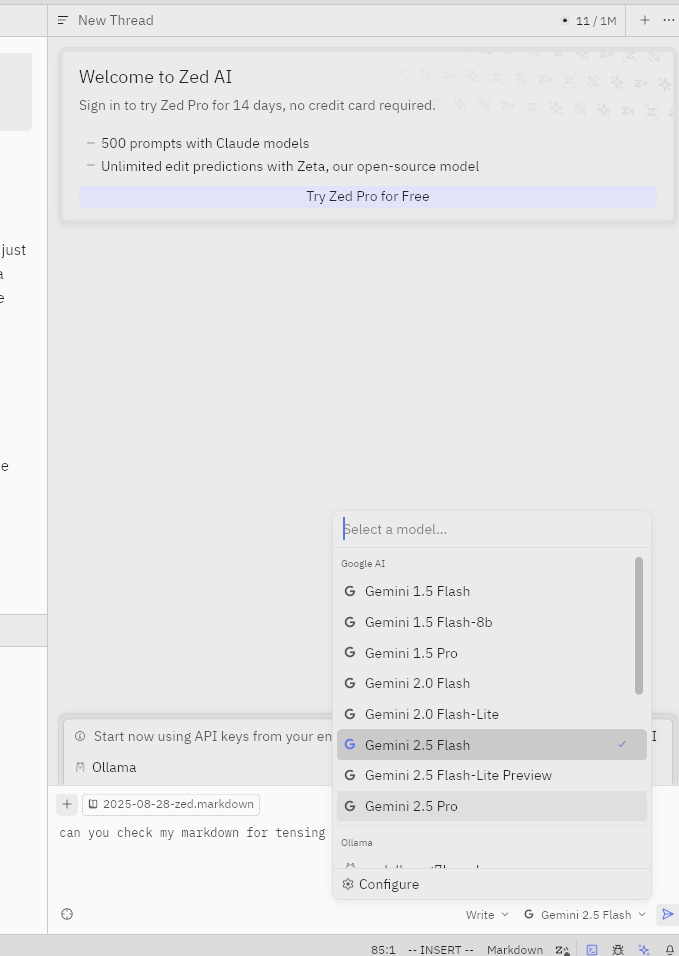Screen dimensions: 679x956
Task: Open the Zed edit prediction icon
Action: (562, 950)
